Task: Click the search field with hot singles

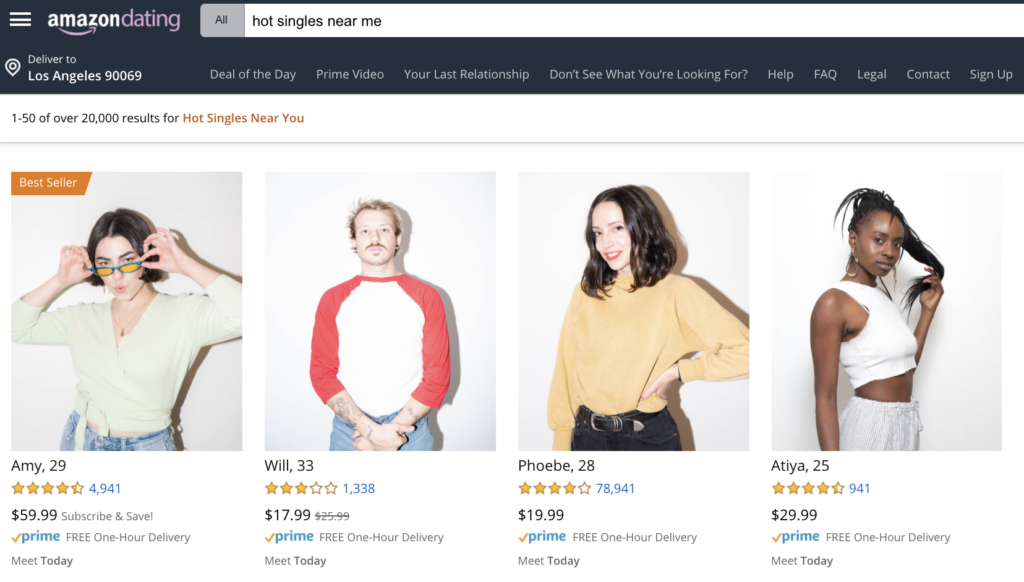Action: pos(633,20)
